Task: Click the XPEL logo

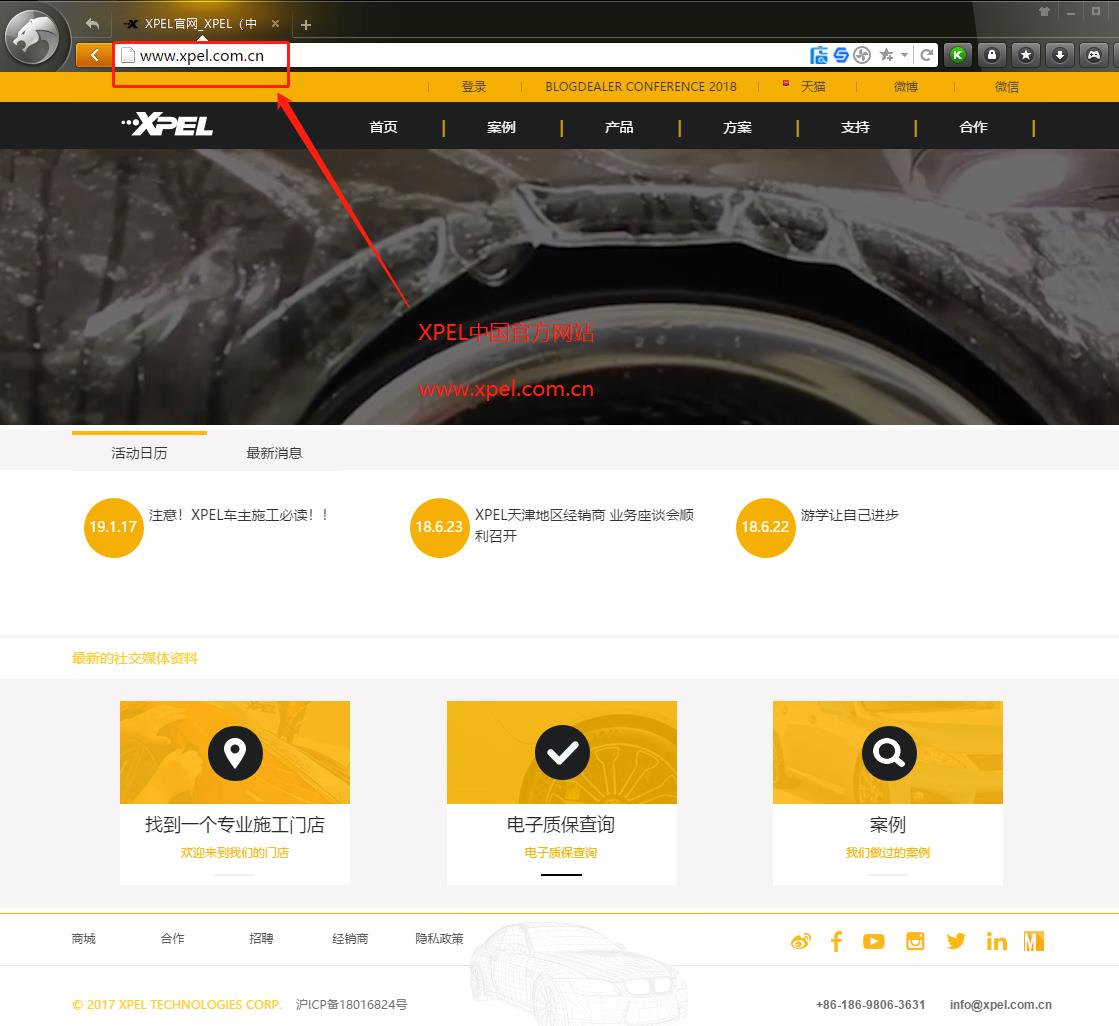Action: point(168,124)
